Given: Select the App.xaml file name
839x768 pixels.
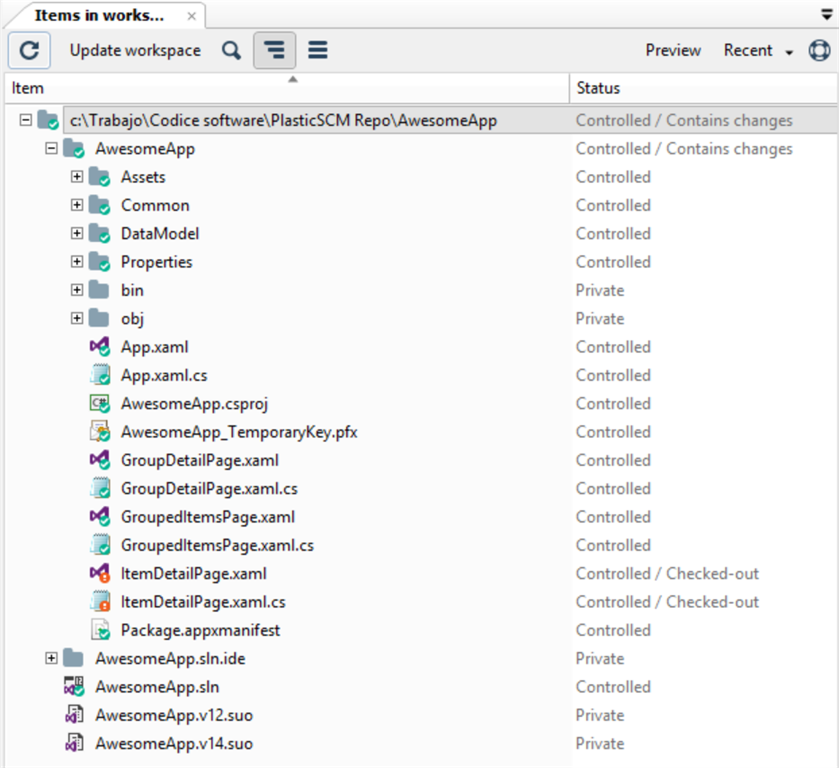Looking at the screenshot, I should tap(155, 347).
